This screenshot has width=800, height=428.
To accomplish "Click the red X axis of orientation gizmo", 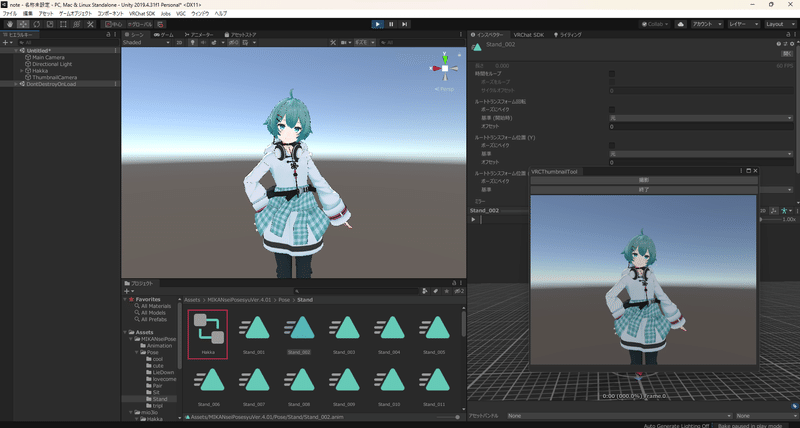I will point(437,68).
